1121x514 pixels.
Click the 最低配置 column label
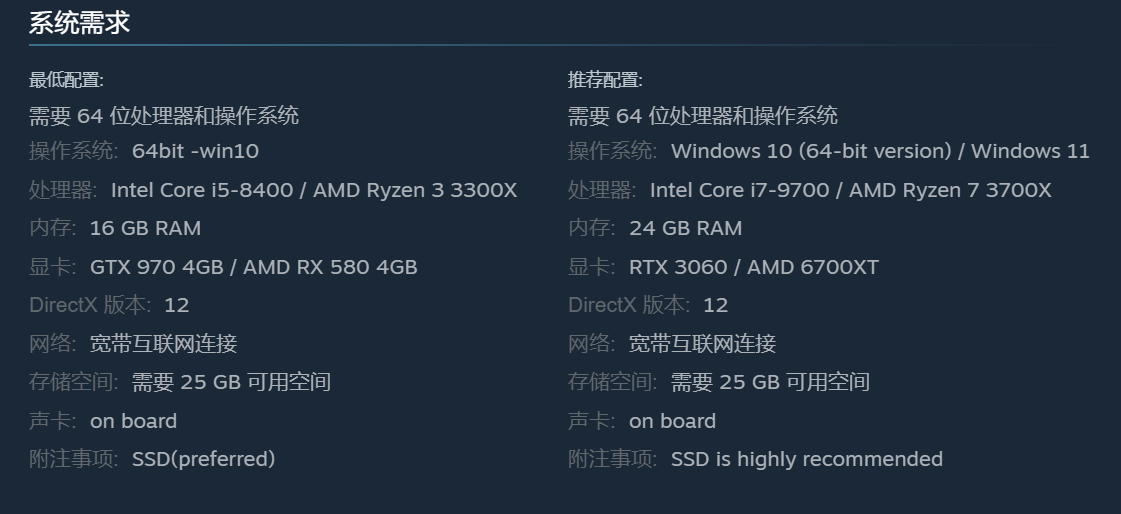(66, 80)
